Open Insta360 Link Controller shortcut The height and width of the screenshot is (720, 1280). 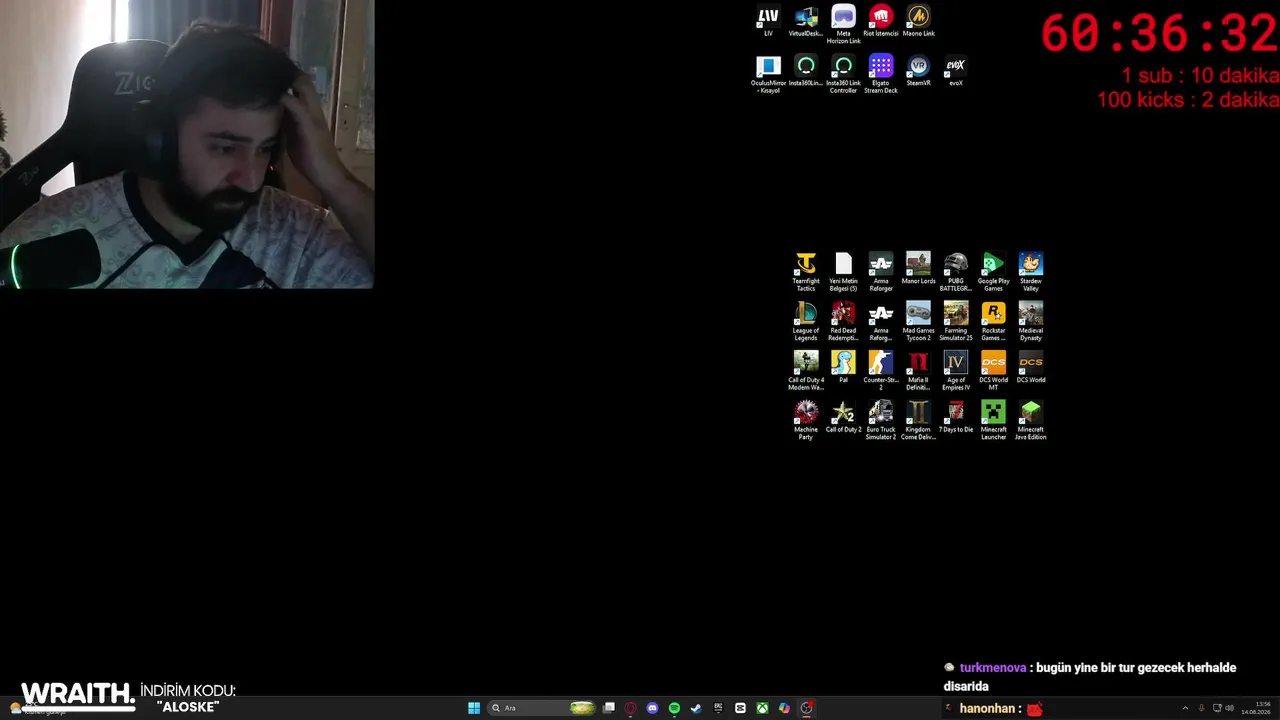(x=843, y=75)
